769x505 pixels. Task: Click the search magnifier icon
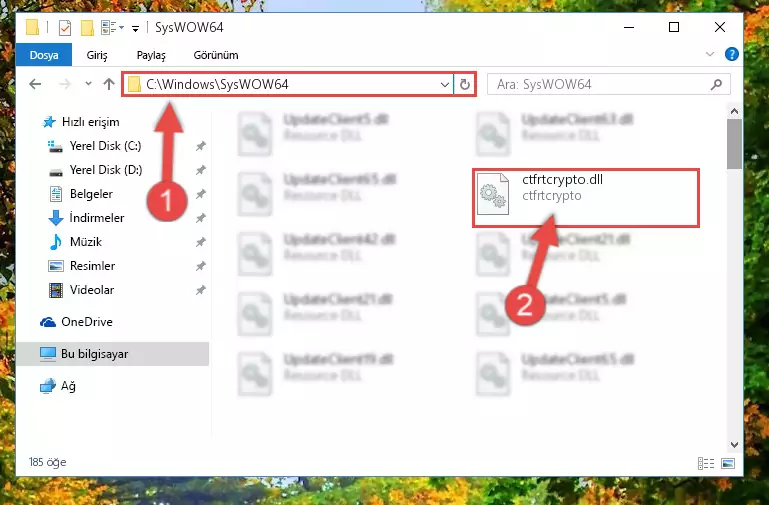(716, 84)
